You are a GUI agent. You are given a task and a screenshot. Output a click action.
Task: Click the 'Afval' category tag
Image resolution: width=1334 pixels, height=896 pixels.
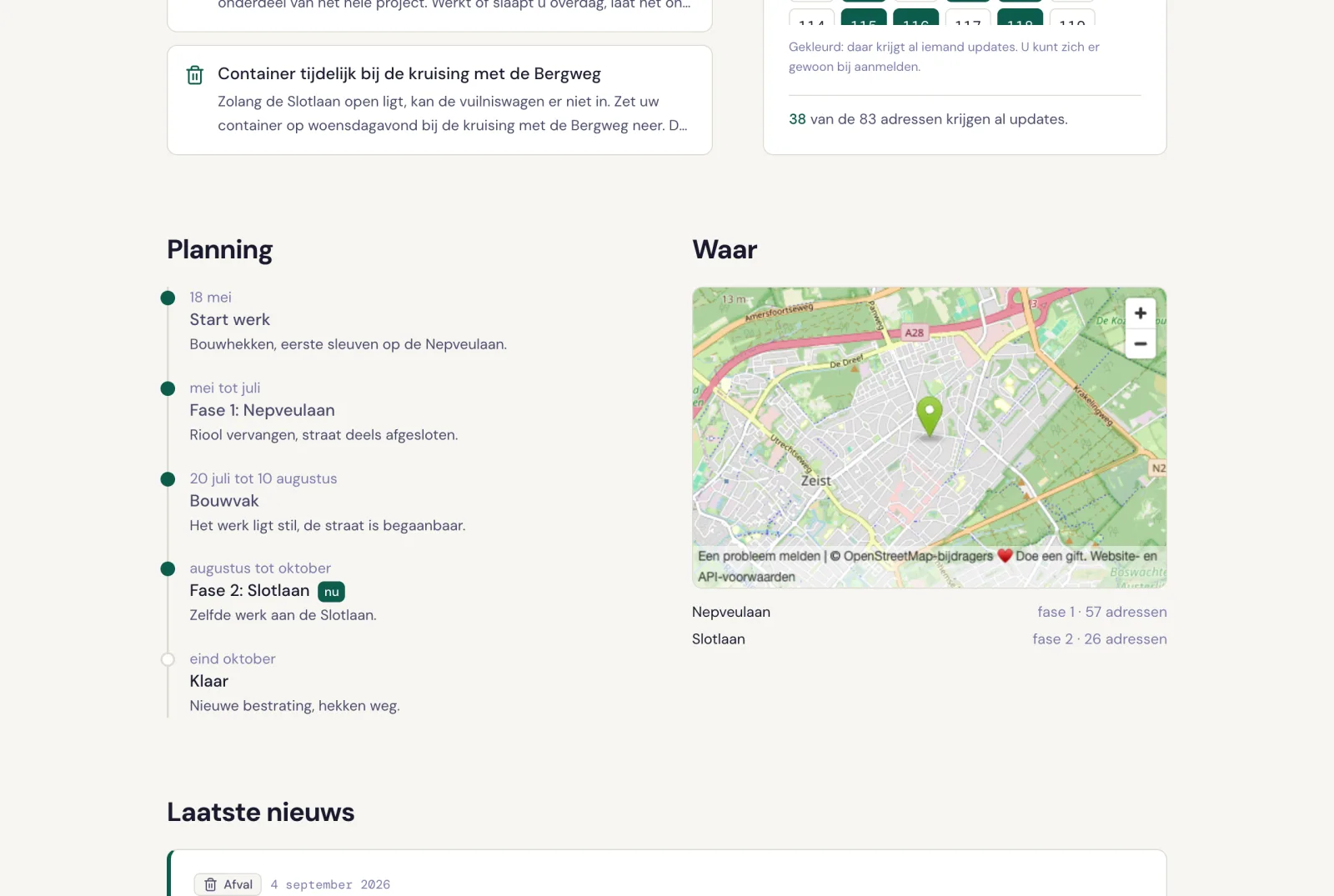point(228,884)
